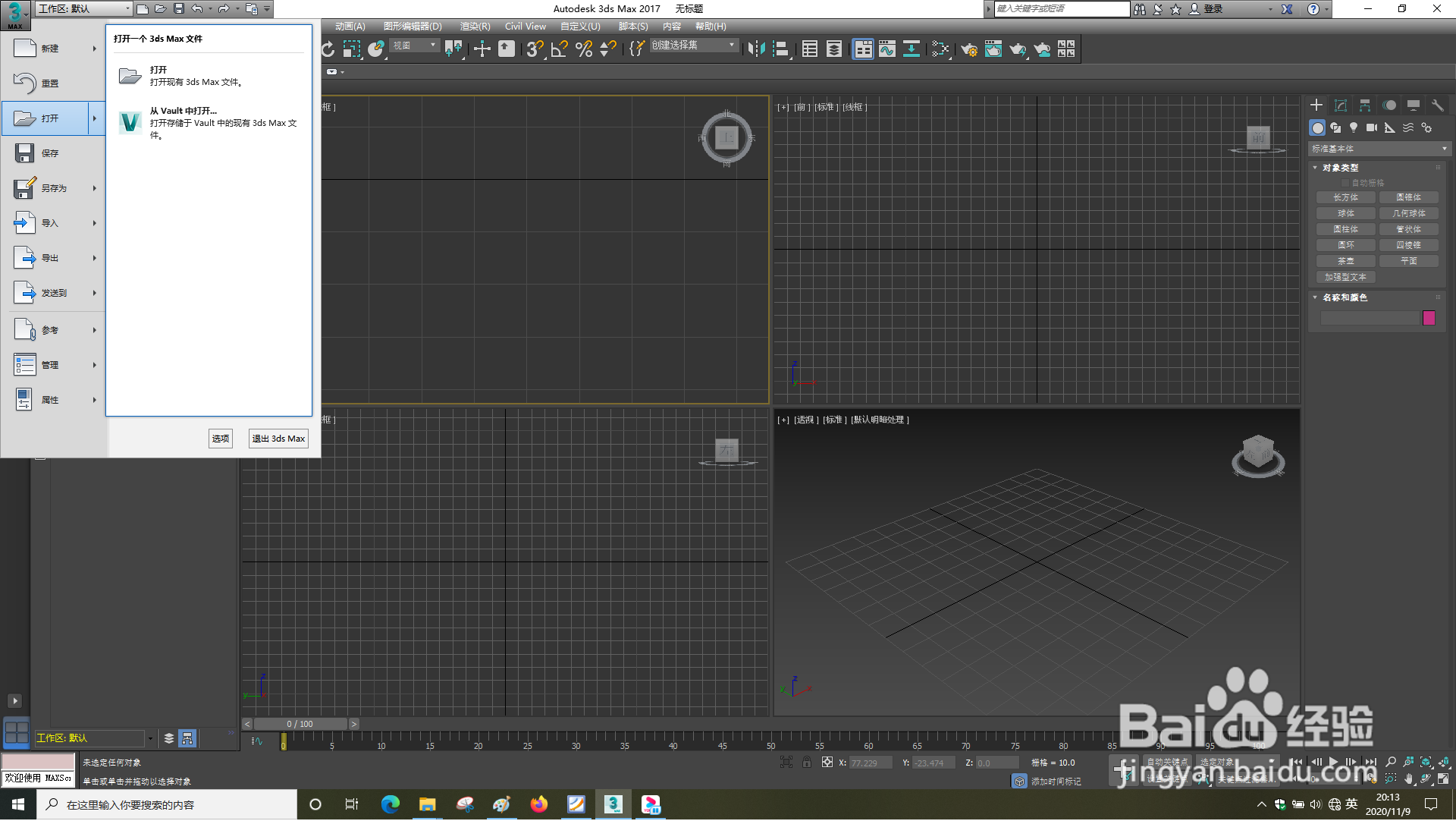Expand the 创建选择集 combo box
This screenshot has height=821, width=1456.
pos(730,45)
